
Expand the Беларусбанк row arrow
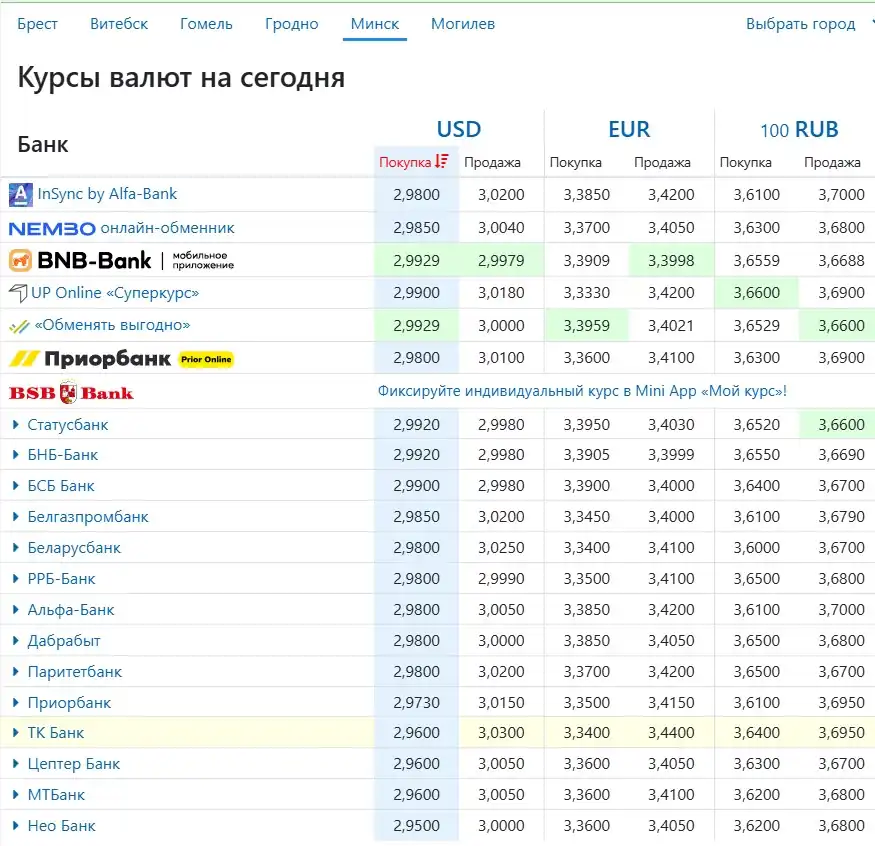pos(16,548)
